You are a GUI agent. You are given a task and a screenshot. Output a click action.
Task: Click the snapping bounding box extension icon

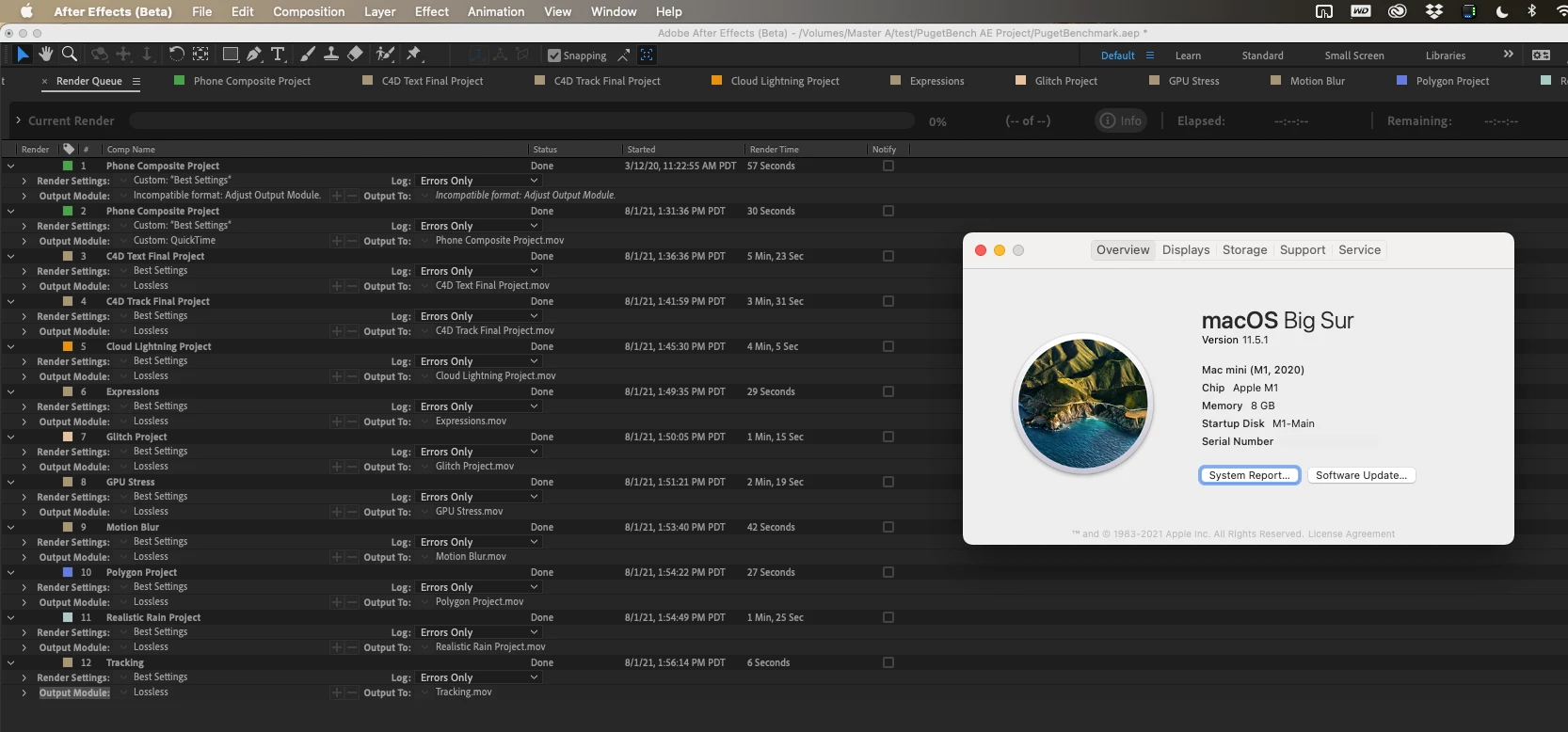coord(647,56)
